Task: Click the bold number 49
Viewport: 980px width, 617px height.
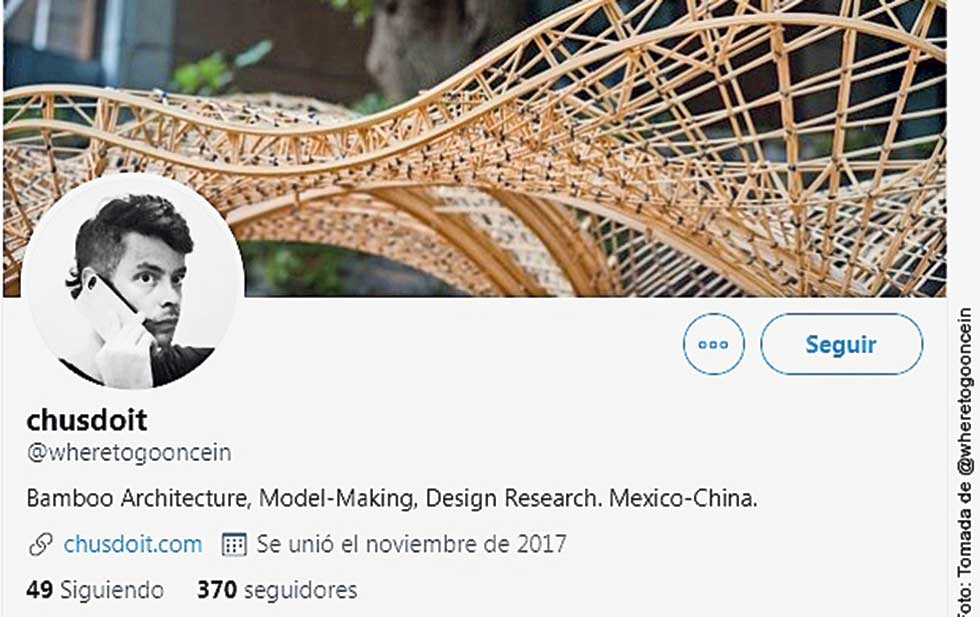Action: pyautogui.click(x=39, y=589)
